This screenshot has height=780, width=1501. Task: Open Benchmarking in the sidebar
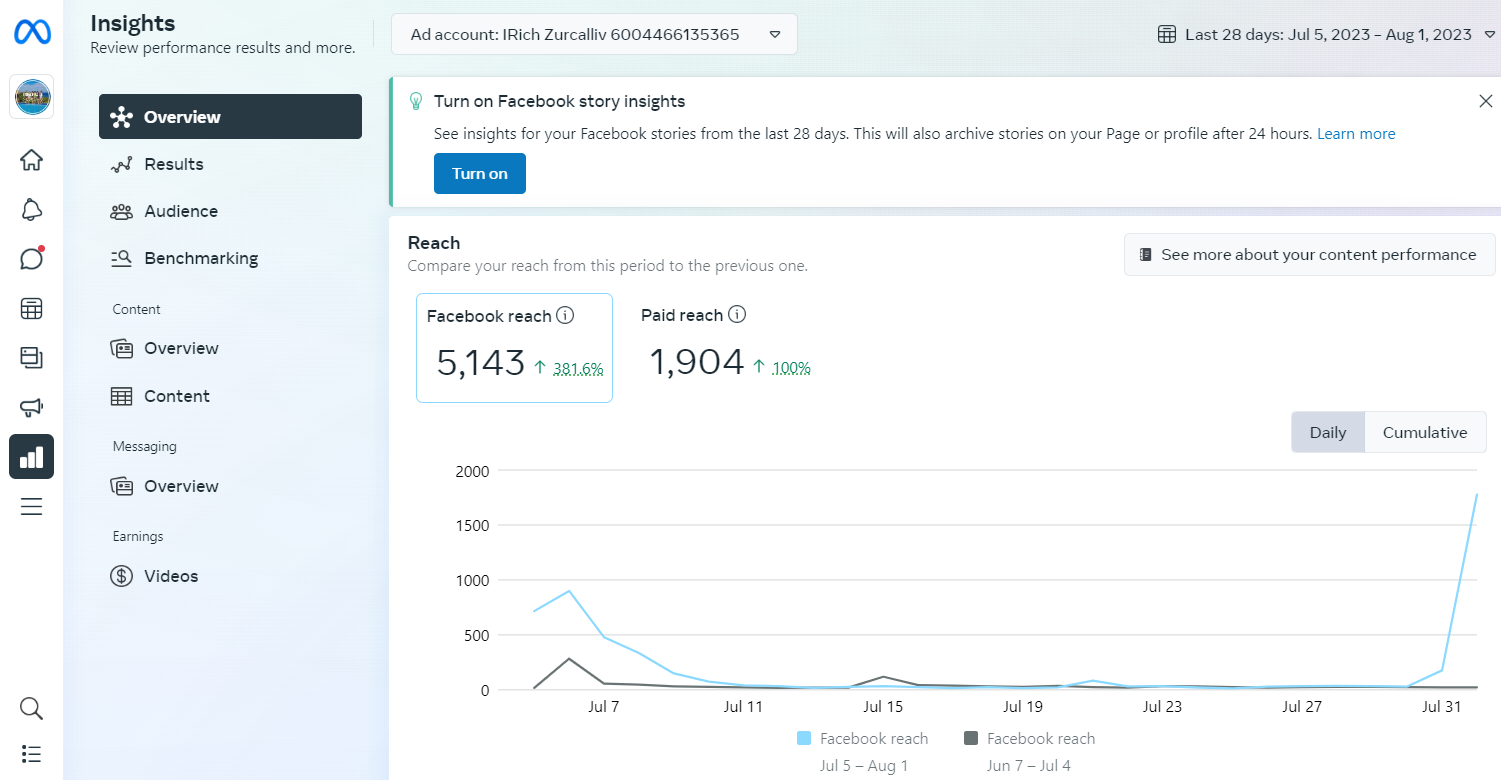pos(200,258)
